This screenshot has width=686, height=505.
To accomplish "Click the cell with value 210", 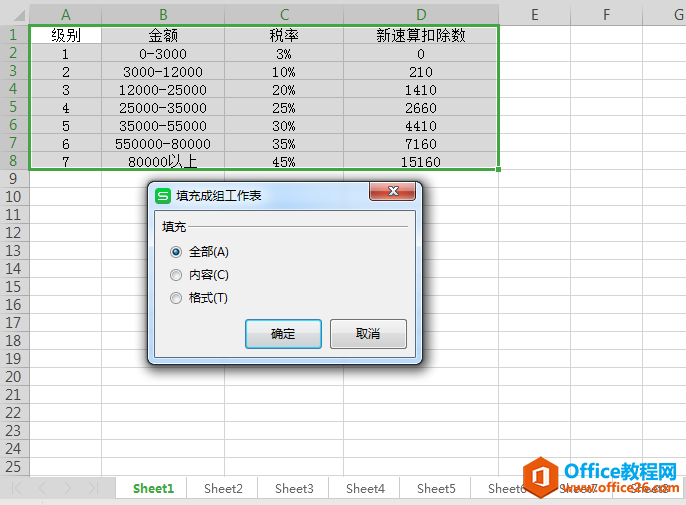I will point(421,72).
